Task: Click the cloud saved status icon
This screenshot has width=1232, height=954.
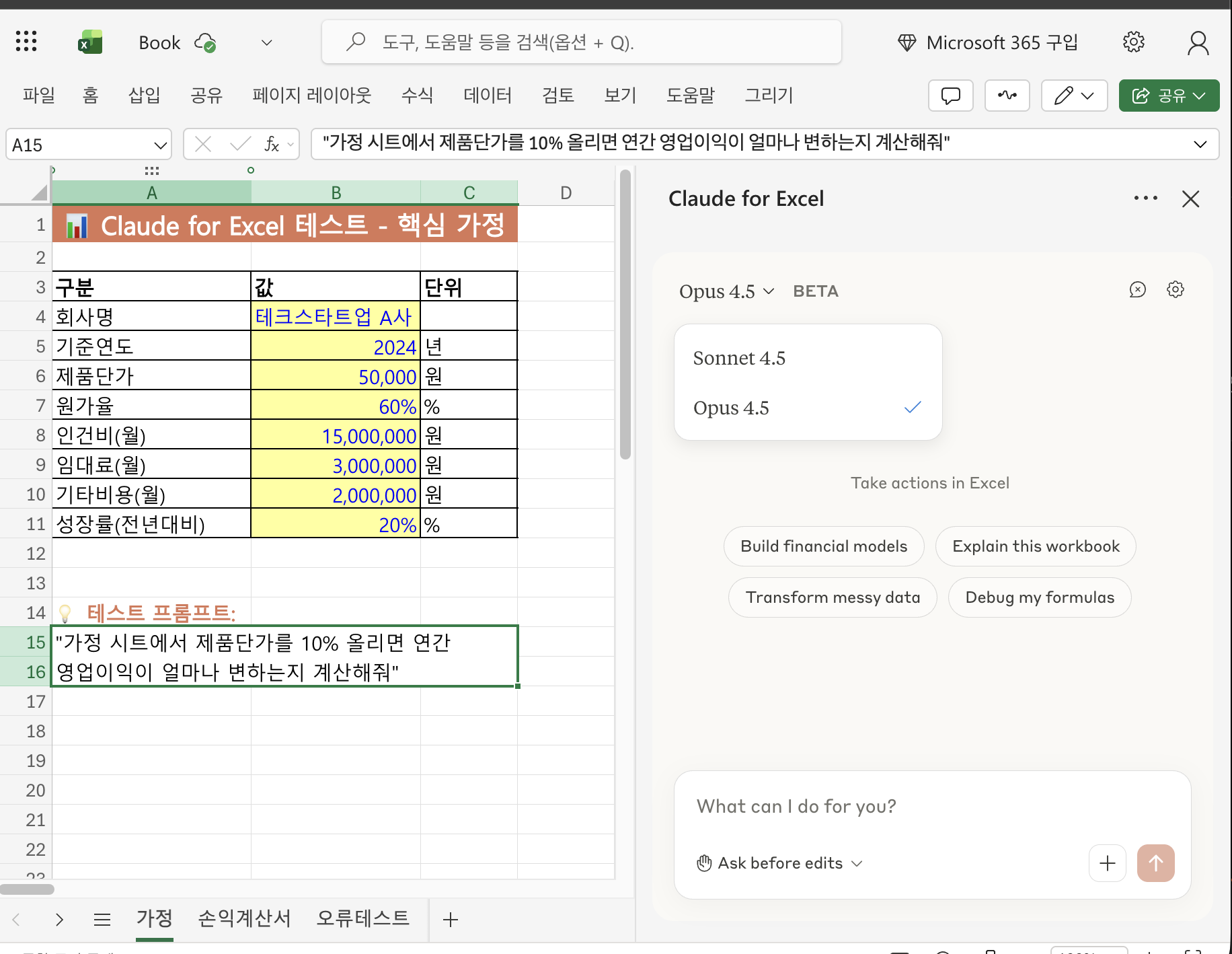Action: 205,43
